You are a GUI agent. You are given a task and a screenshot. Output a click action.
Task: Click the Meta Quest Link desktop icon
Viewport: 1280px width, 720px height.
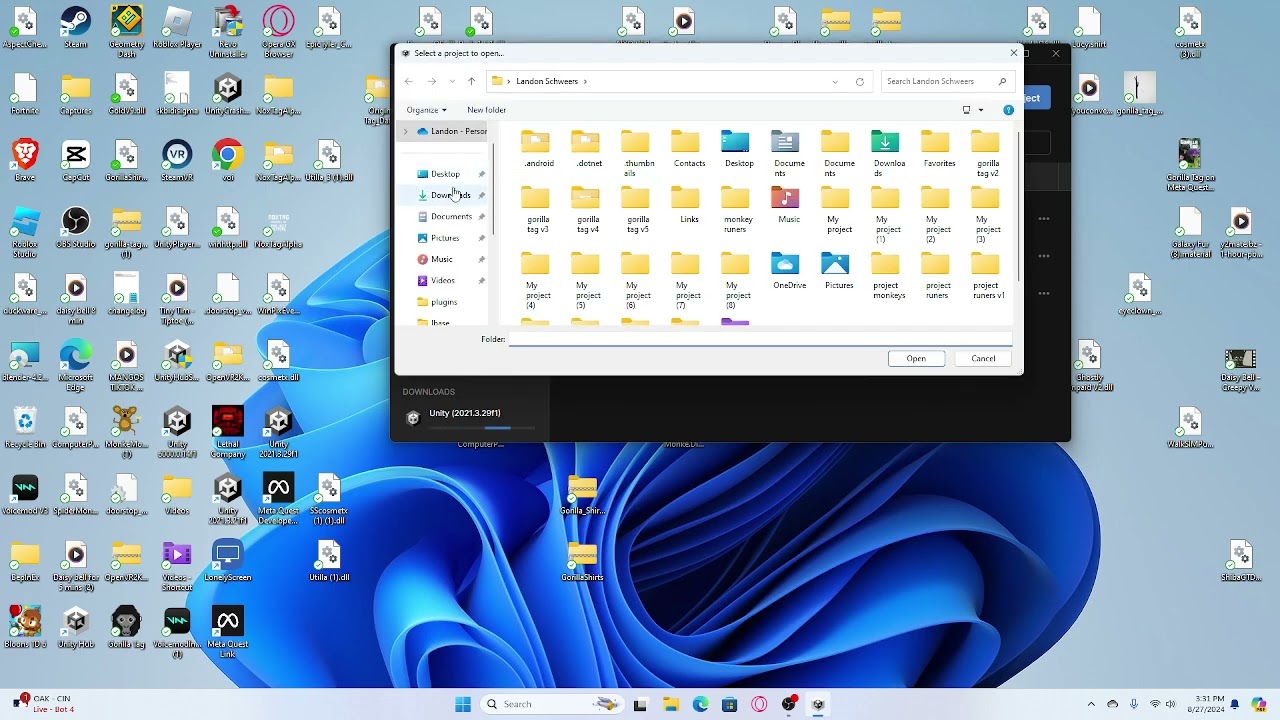tap(227, 632)
